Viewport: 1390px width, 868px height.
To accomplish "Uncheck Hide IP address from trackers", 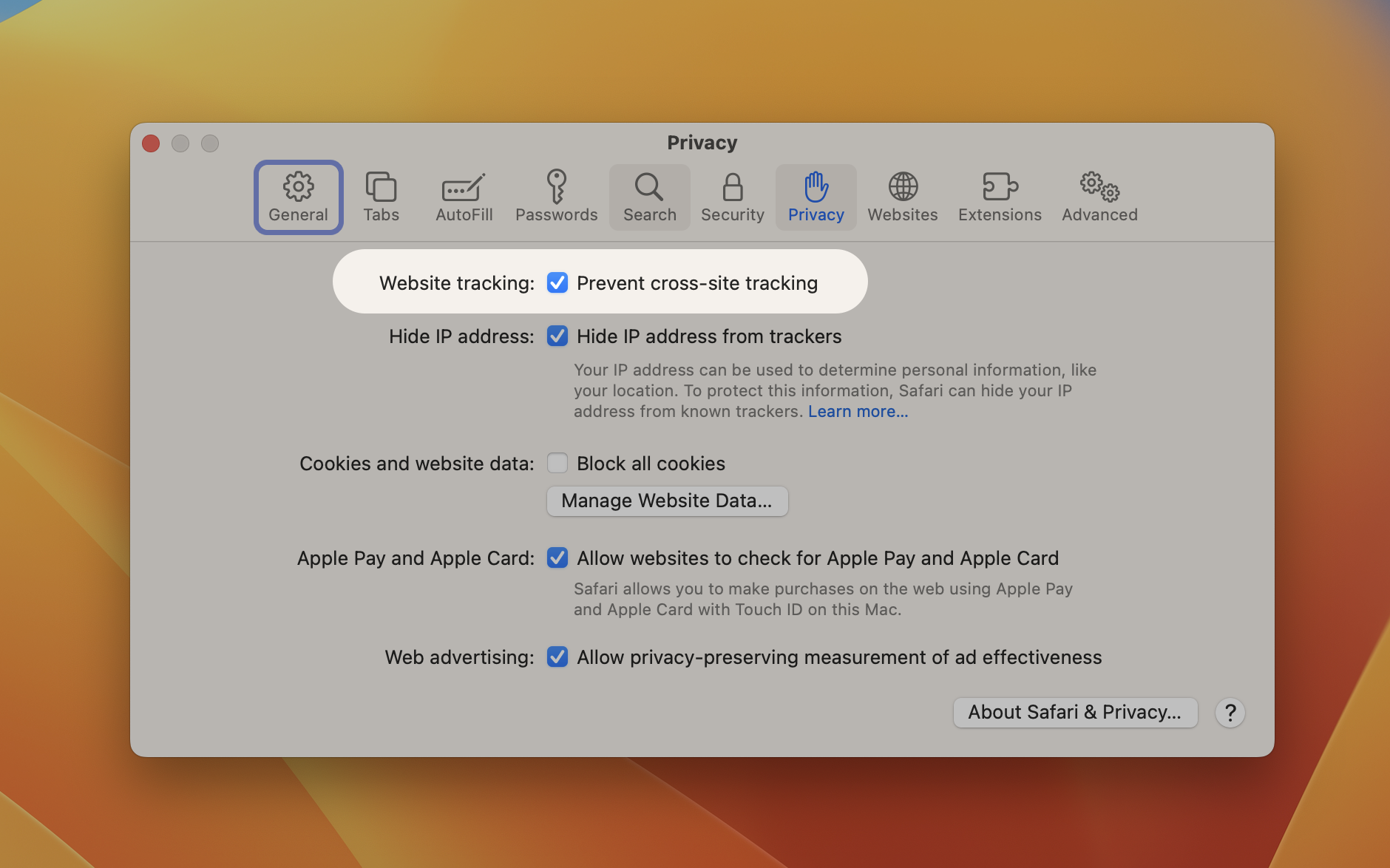I will [557, 336].
